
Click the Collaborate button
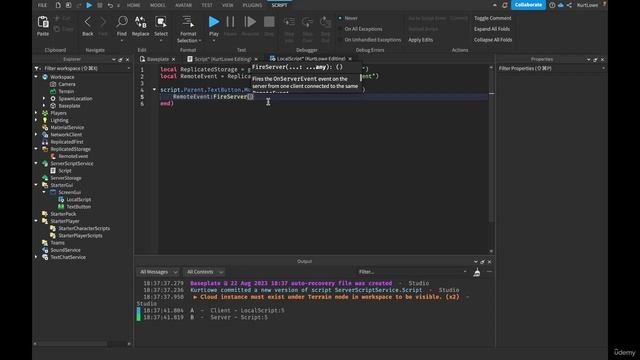[528, 5]
